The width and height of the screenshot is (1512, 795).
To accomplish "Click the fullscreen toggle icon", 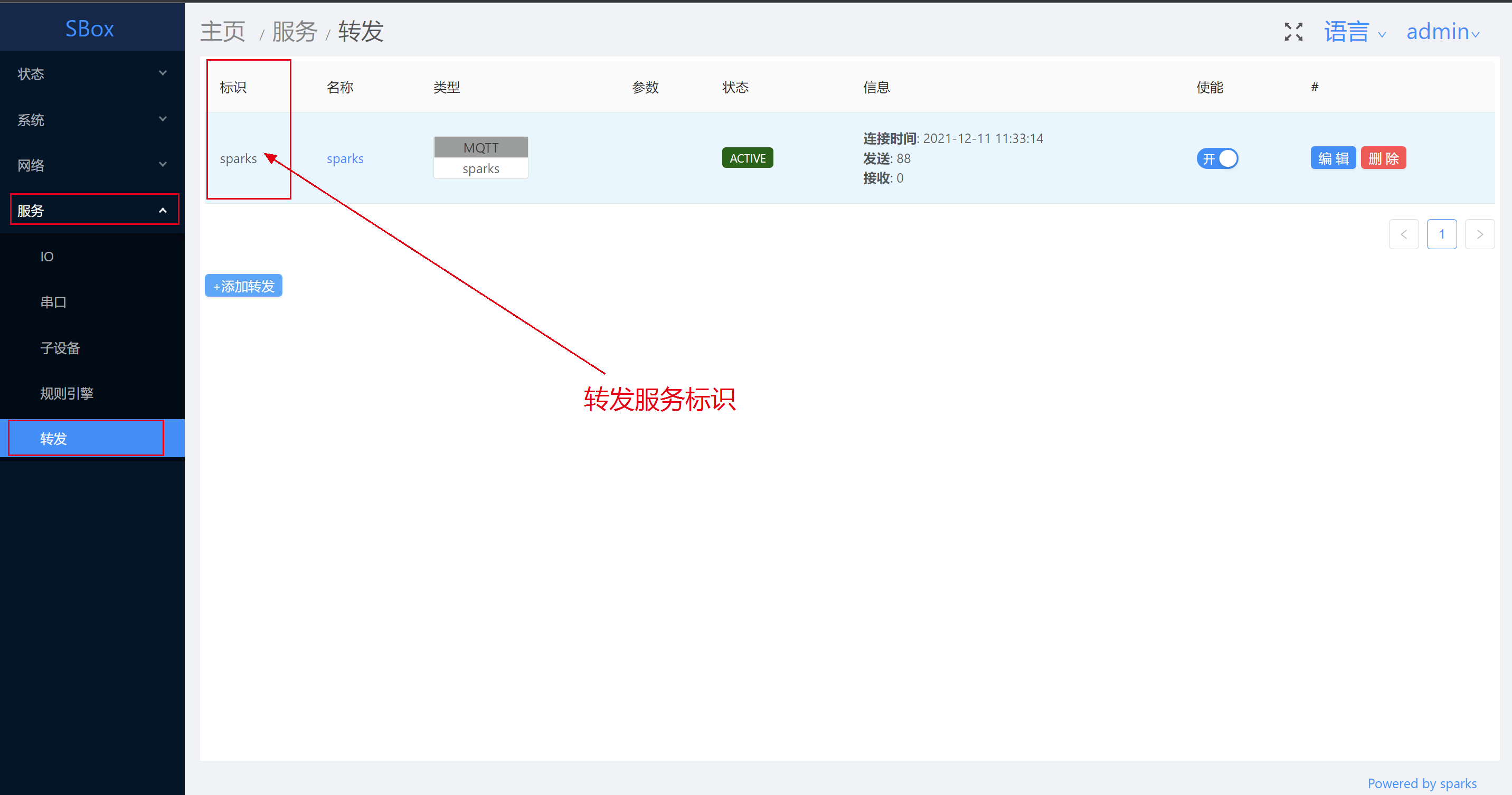I will point(1293,32).
